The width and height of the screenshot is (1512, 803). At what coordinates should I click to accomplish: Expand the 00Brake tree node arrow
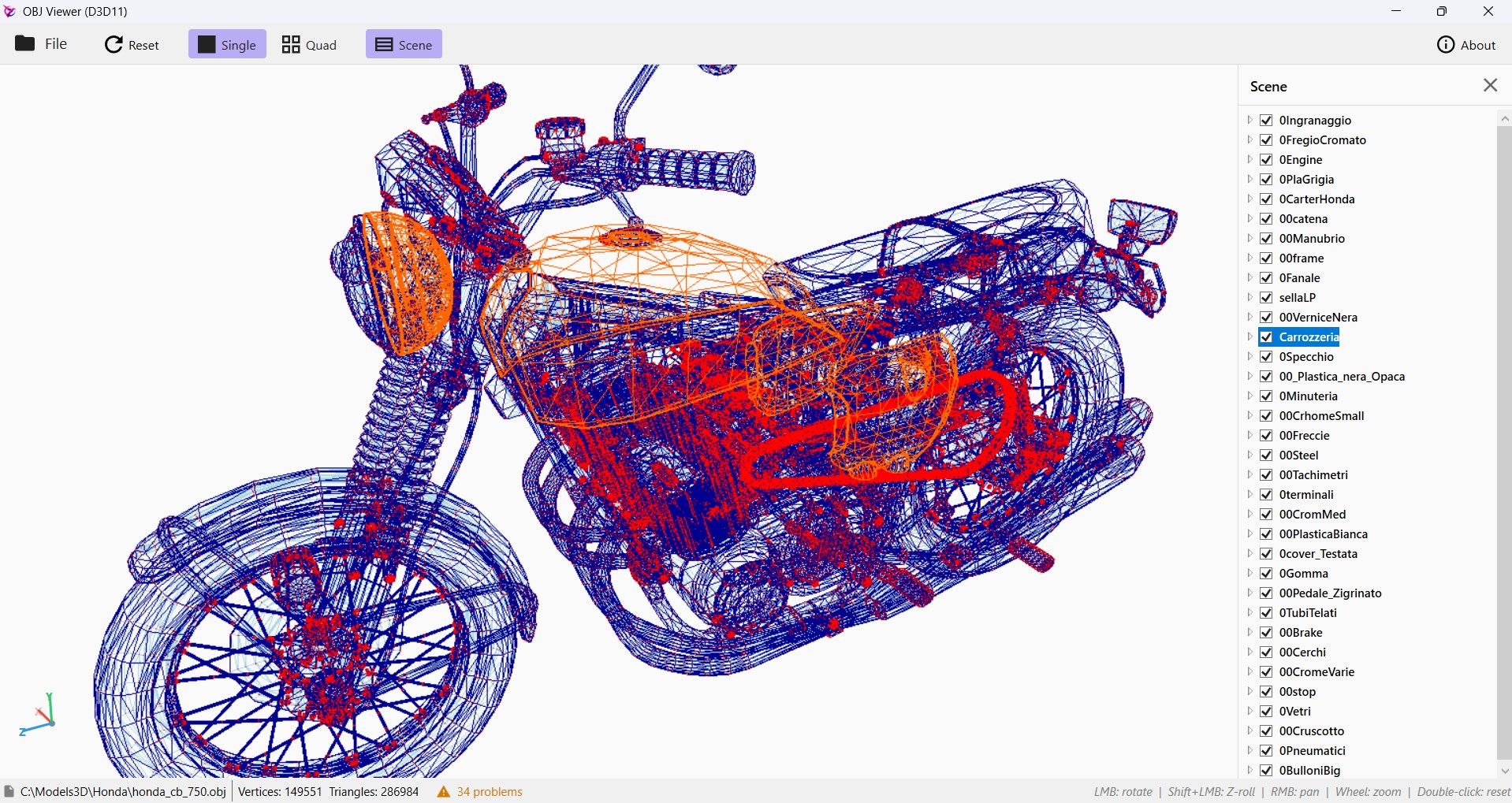click(x=1250, y=633)
